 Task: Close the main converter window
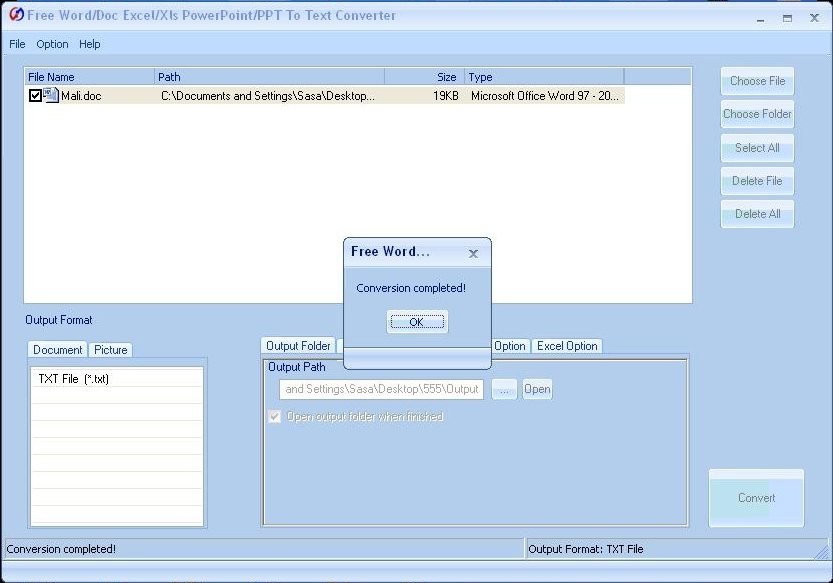[x=814, y=18]
